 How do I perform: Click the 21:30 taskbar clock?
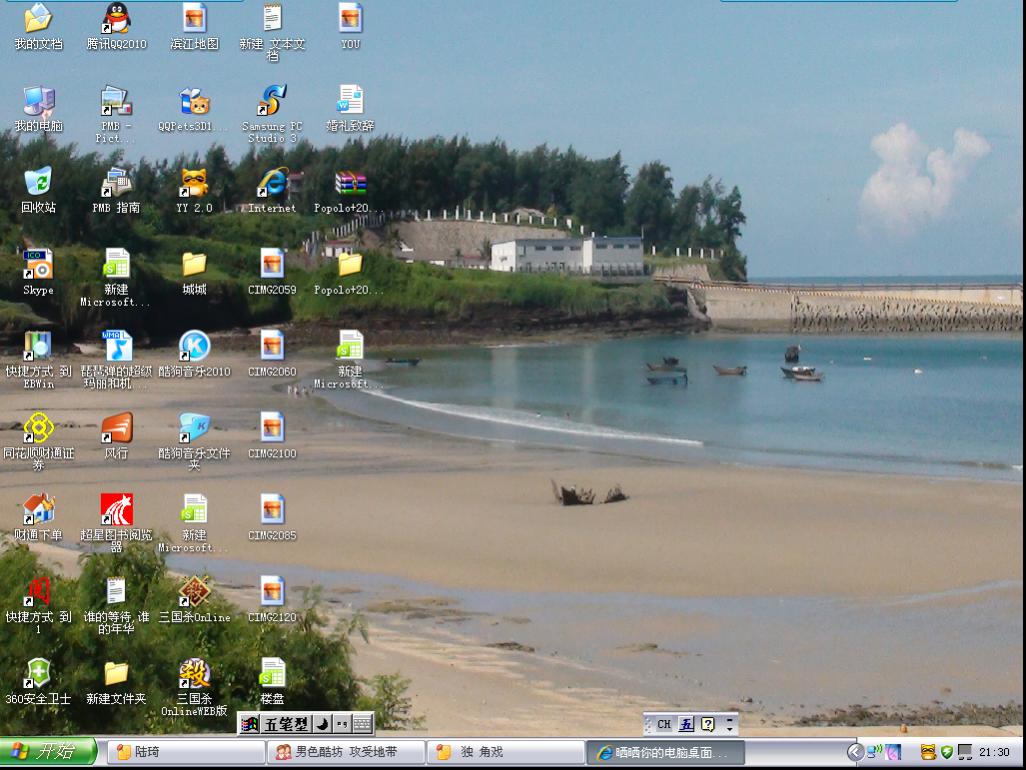tap(994, 752)
